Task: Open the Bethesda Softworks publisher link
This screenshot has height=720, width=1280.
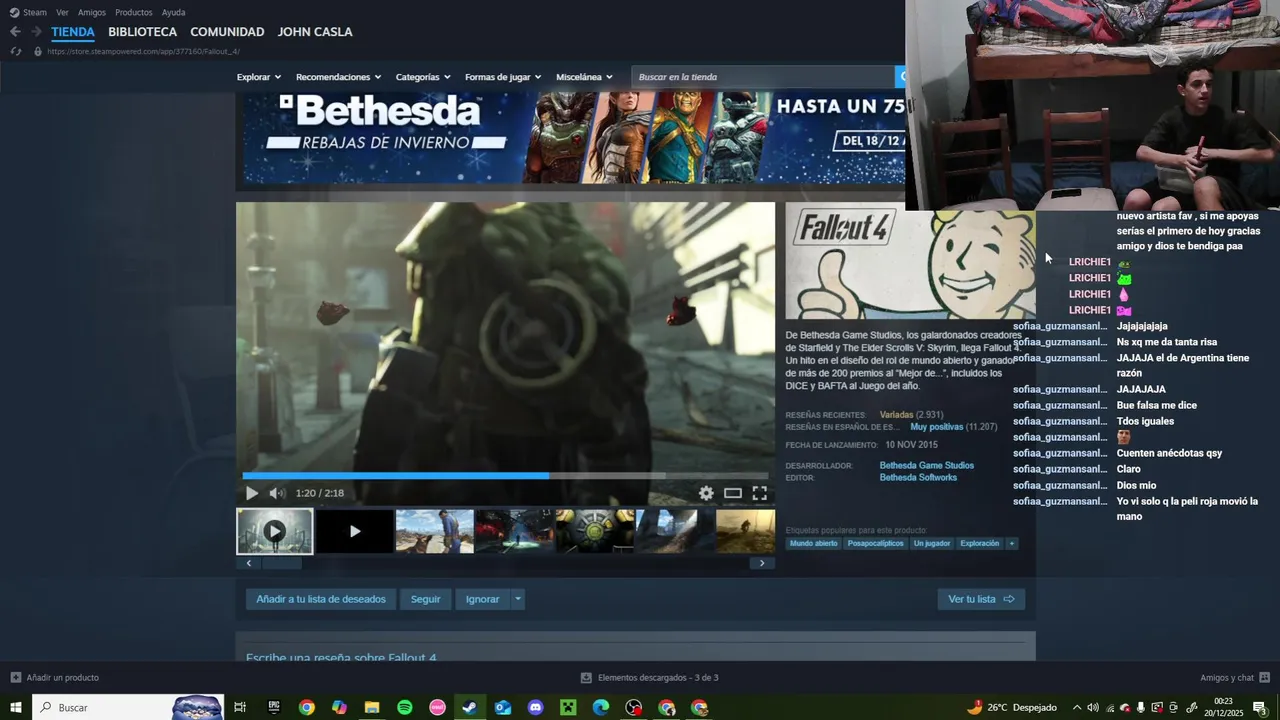Action: (918, 478)
